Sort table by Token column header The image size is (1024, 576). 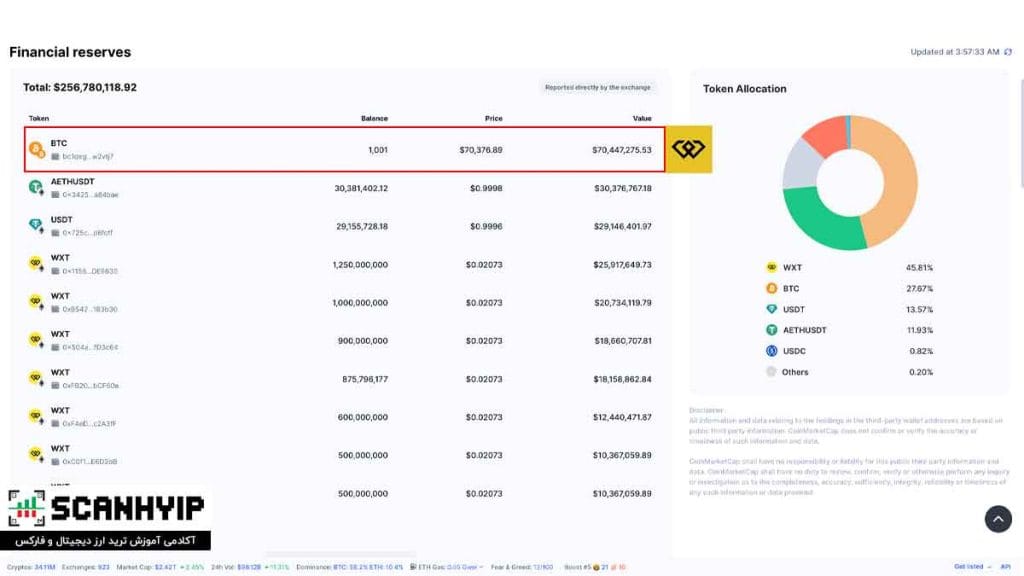click(39, 118)
